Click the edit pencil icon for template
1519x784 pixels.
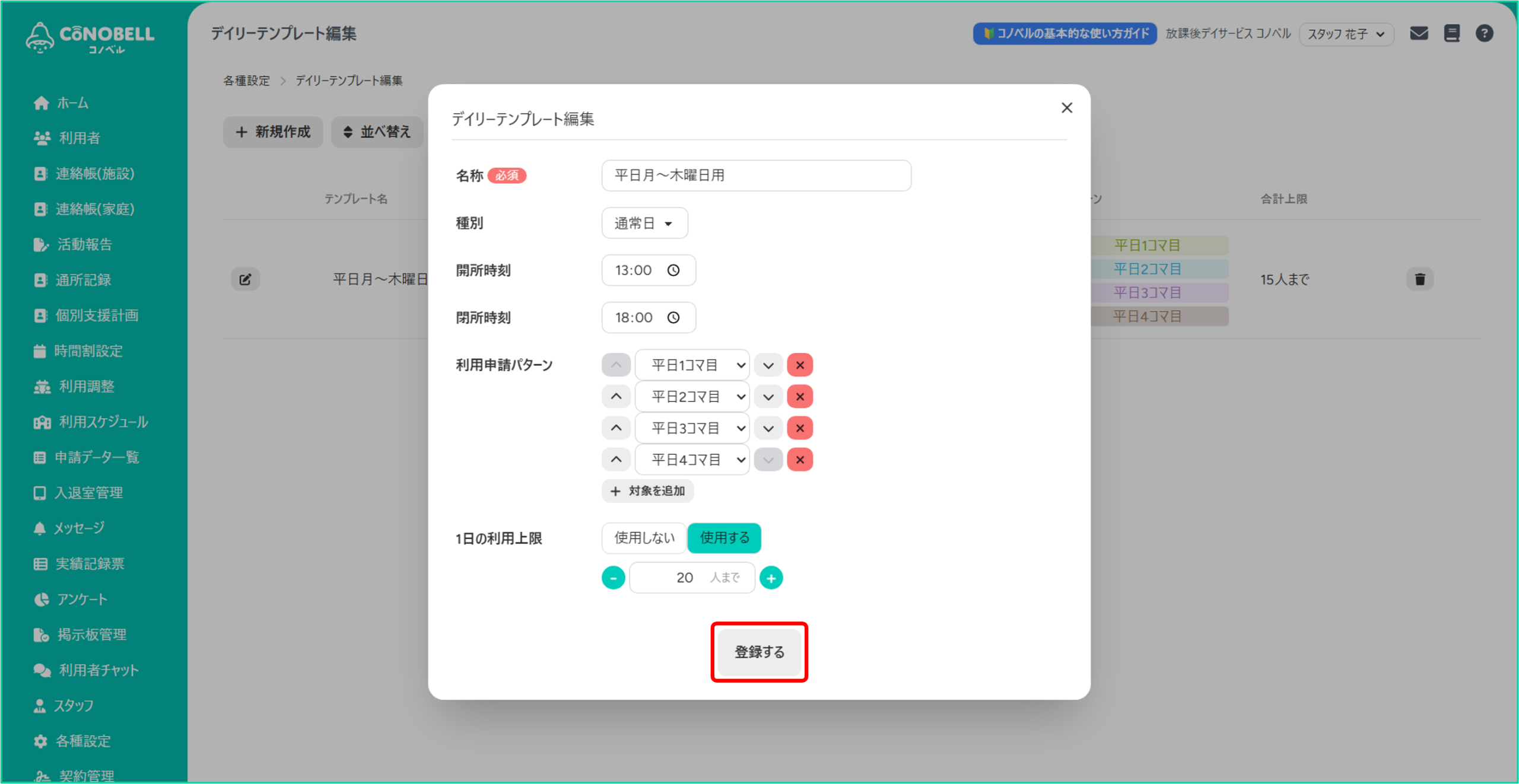[x=245, y=279]
